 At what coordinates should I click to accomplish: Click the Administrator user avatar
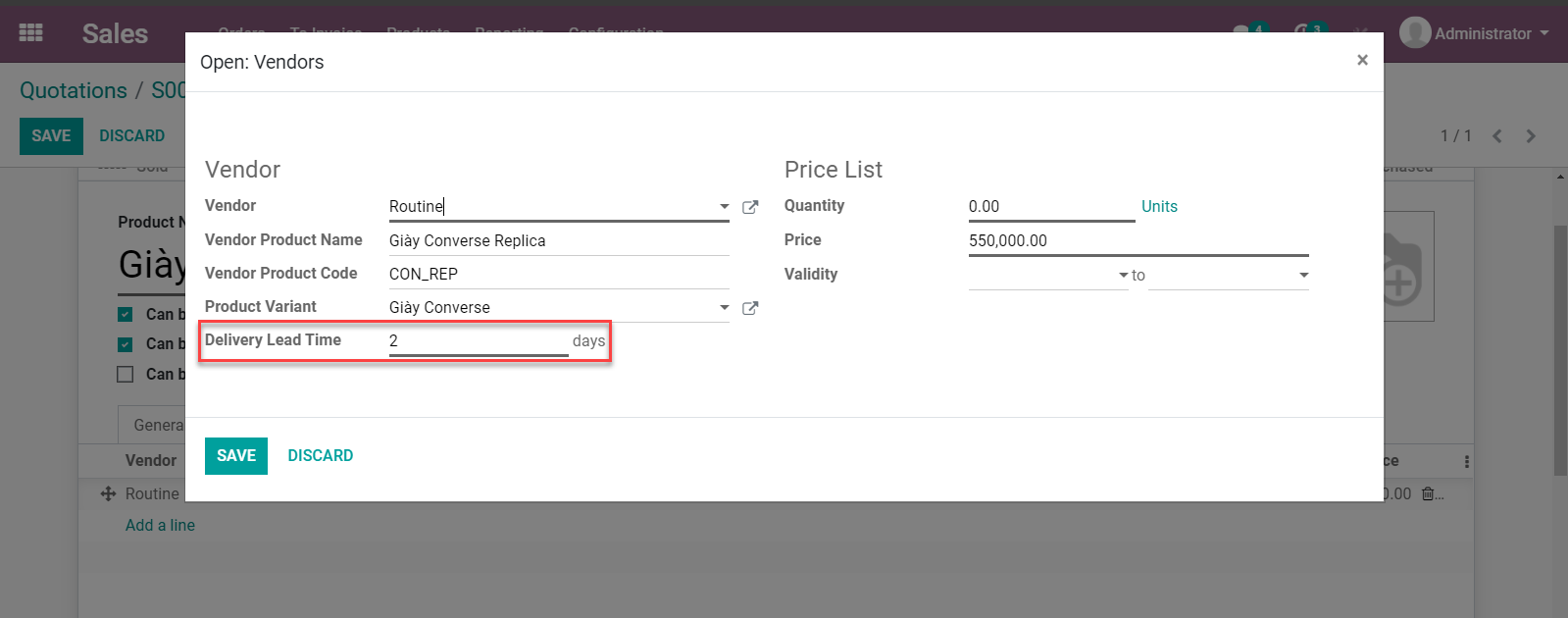(x=1414, y=32)
